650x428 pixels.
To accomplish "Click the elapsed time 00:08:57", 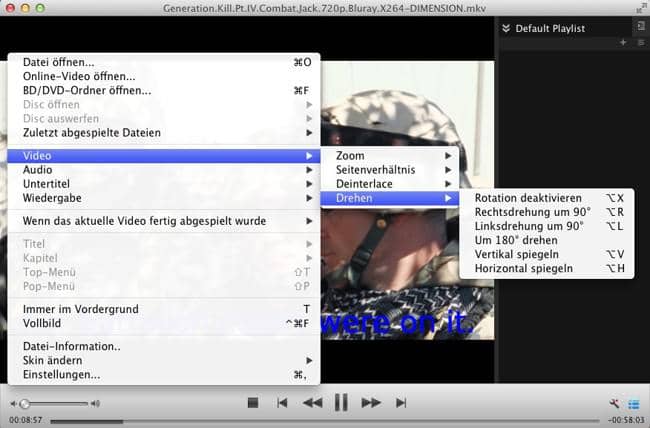I will tap(26, 420).
